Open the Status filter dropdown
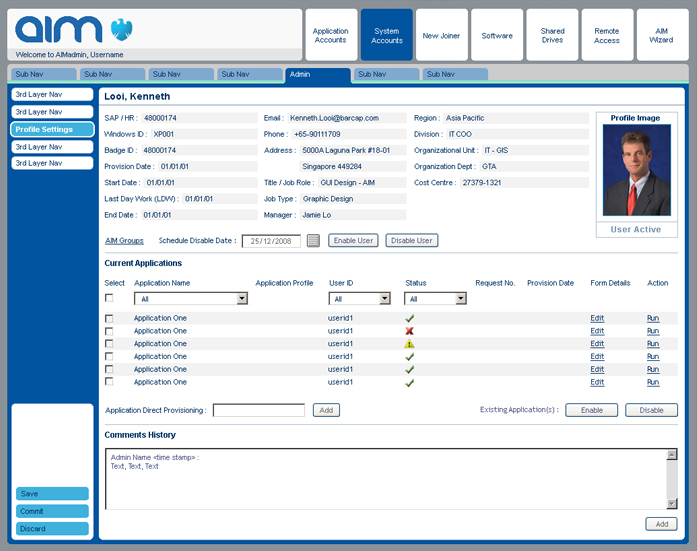This screenshot has width=697, height=551. (460, 298)
